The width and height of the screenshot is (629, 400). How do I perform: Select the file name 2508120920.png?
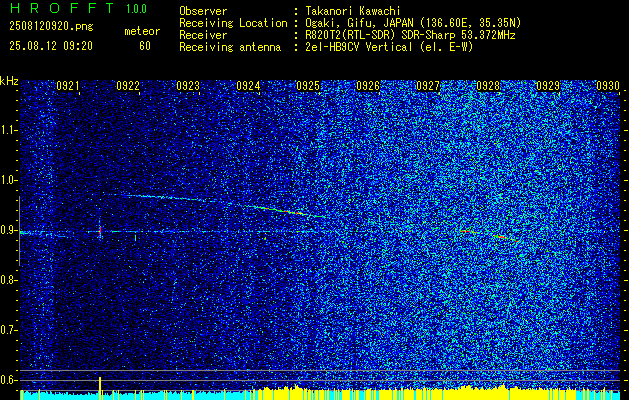coord(51,27)
